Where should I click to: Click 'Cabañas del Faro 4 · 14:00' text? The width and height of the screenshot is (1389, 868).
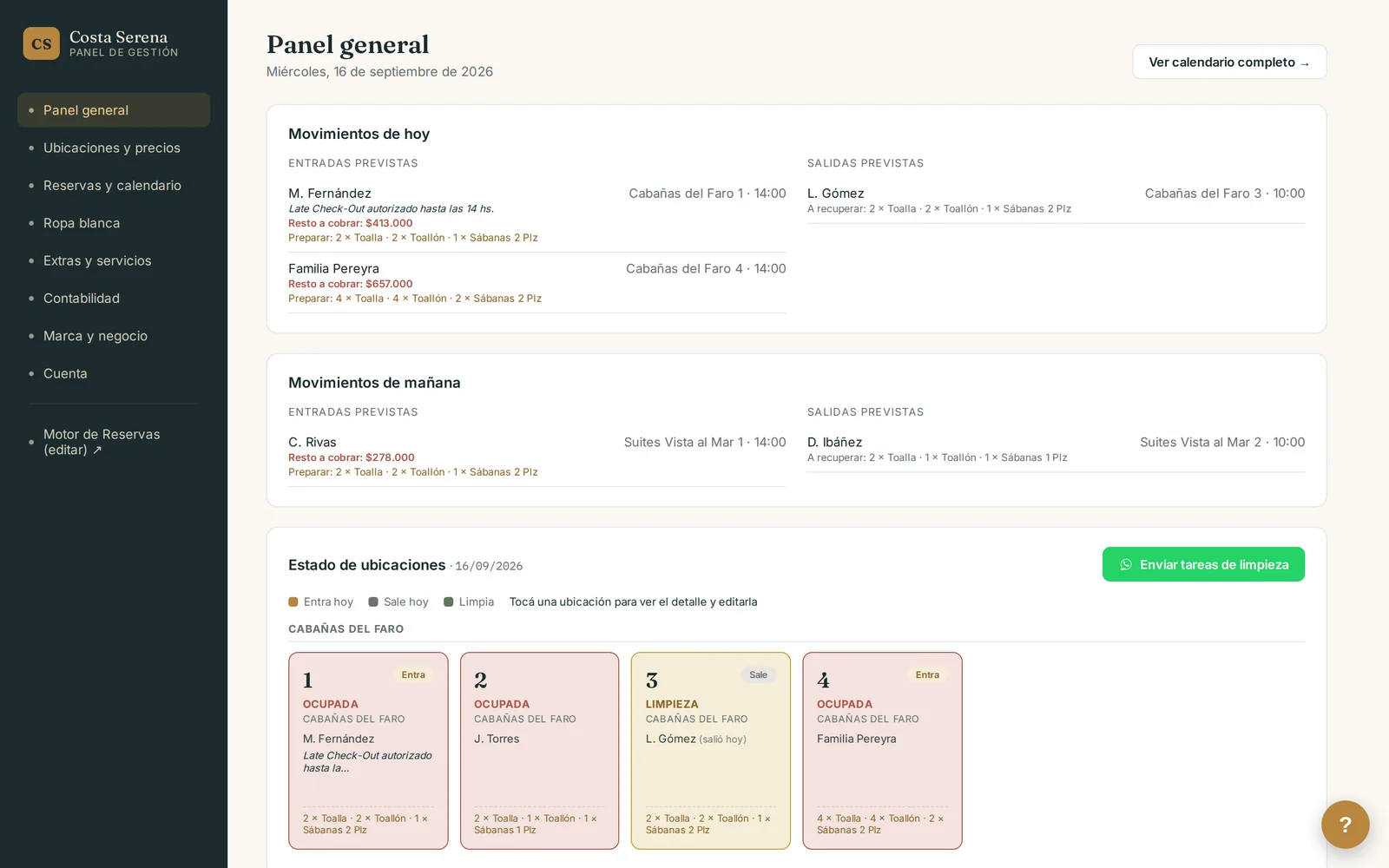tap(706, 269)
